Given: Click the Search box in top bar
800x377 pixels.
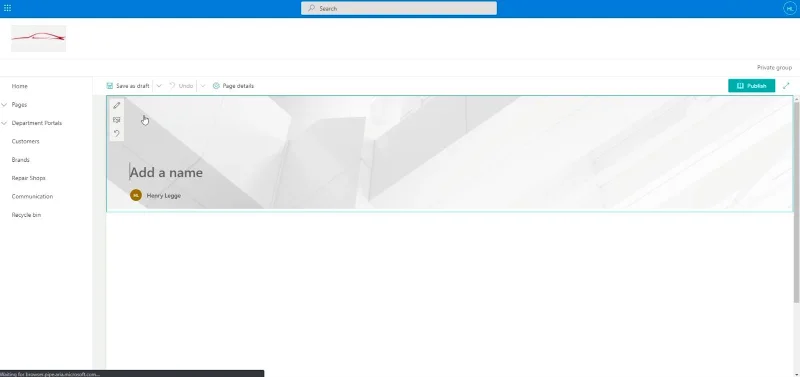Looking at the screenshot, I should coord(398,8).
